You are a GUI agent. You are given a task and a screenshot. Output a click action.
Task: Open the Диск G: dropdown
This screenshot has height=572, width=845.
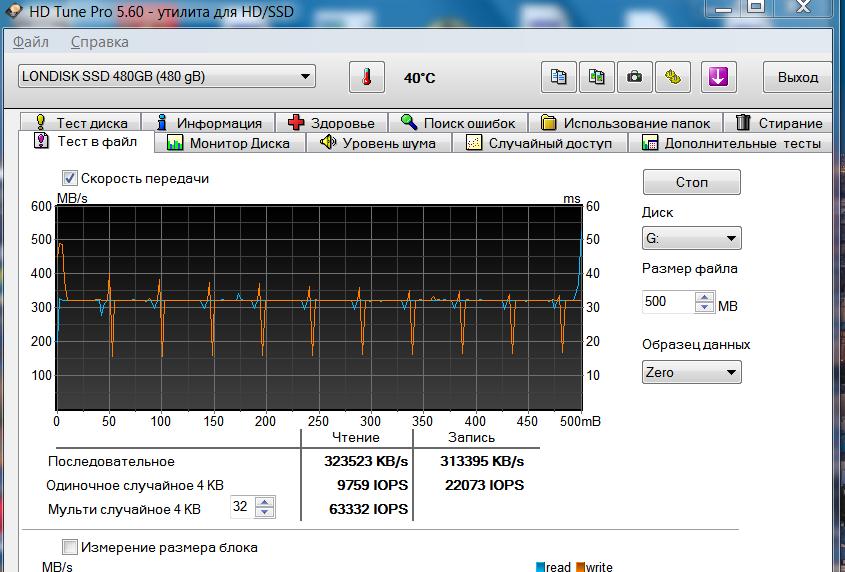click(691, 238)
